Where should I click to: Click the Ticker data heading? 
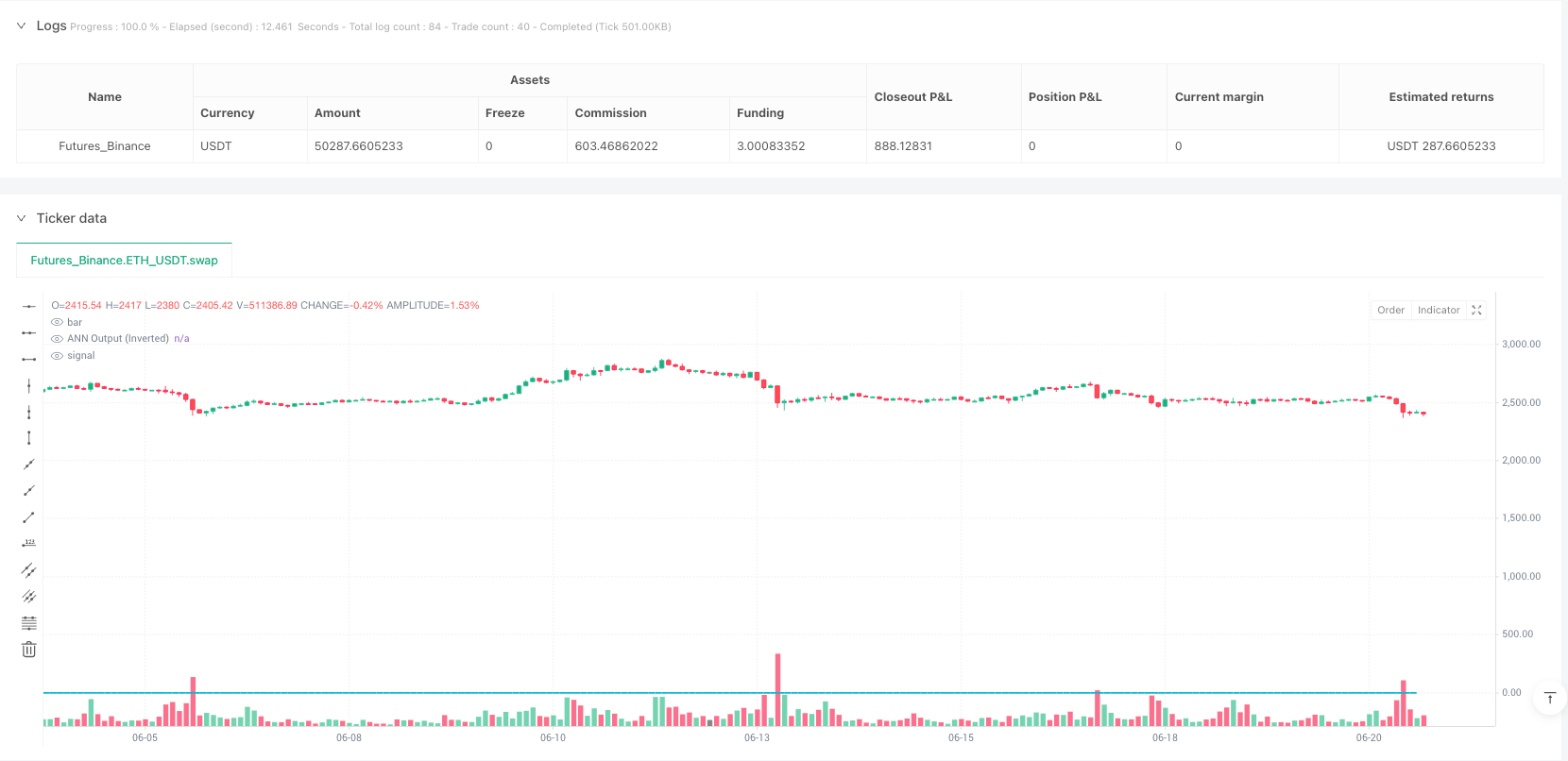(72, 218)
